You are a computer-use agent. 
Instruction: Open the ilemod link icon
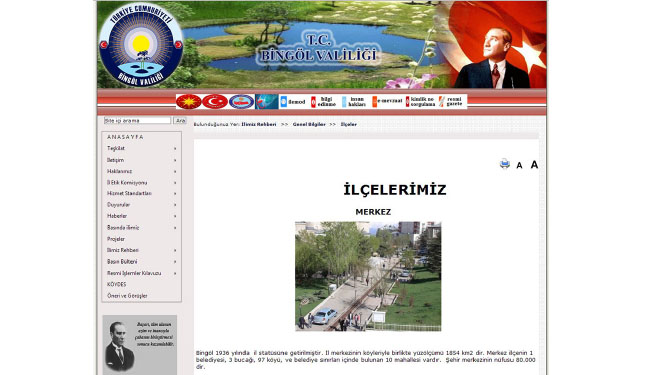tap(293, 102)
